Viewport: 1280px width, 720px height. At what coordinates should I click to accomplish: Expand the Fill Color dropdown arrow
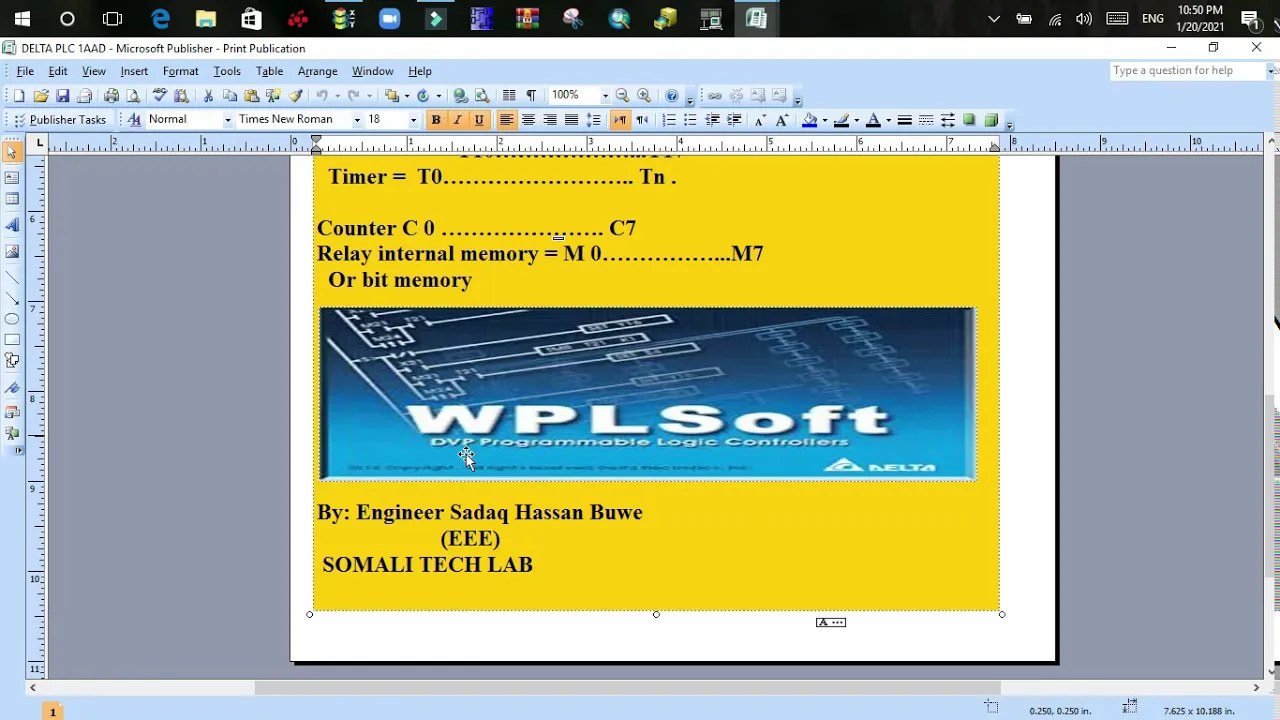click(x=824, y=120)
